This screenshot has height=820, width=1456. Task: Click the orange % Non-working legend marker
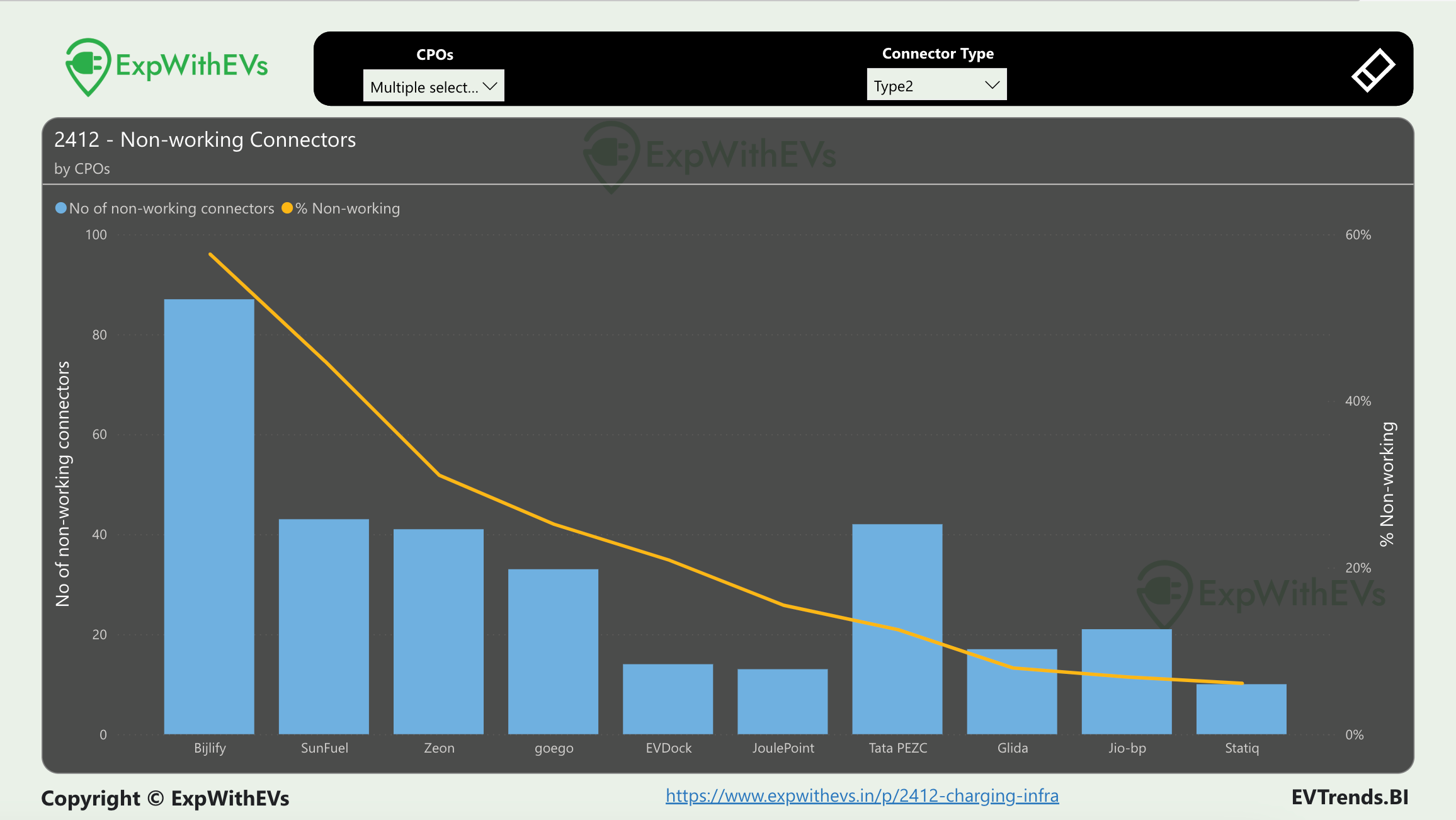[287, 208]
